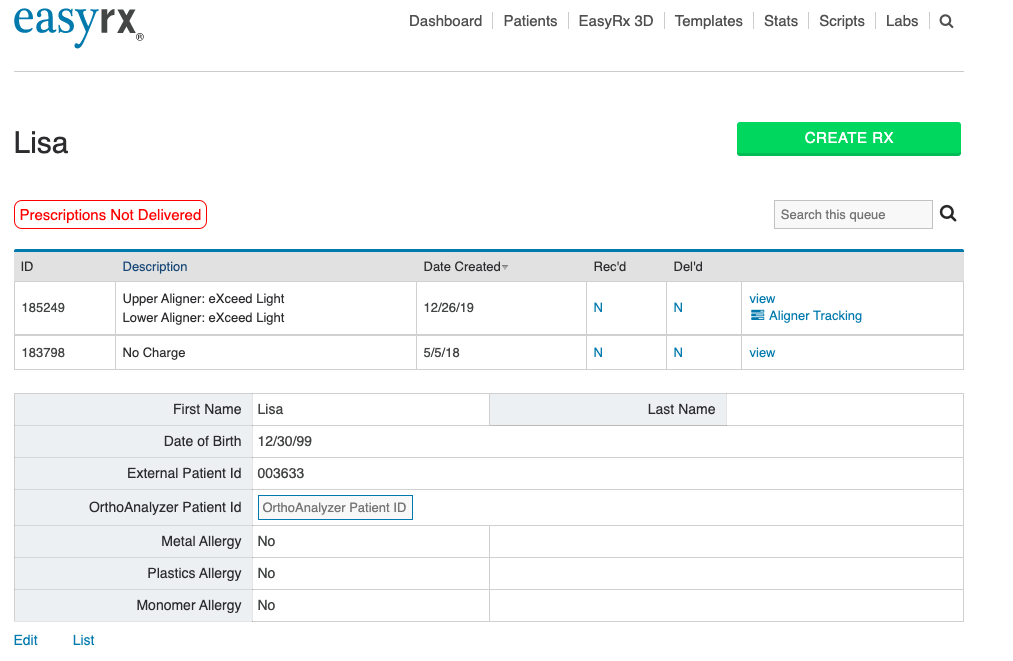Click the Date of Birth value 12/30/99

(284, 441)
